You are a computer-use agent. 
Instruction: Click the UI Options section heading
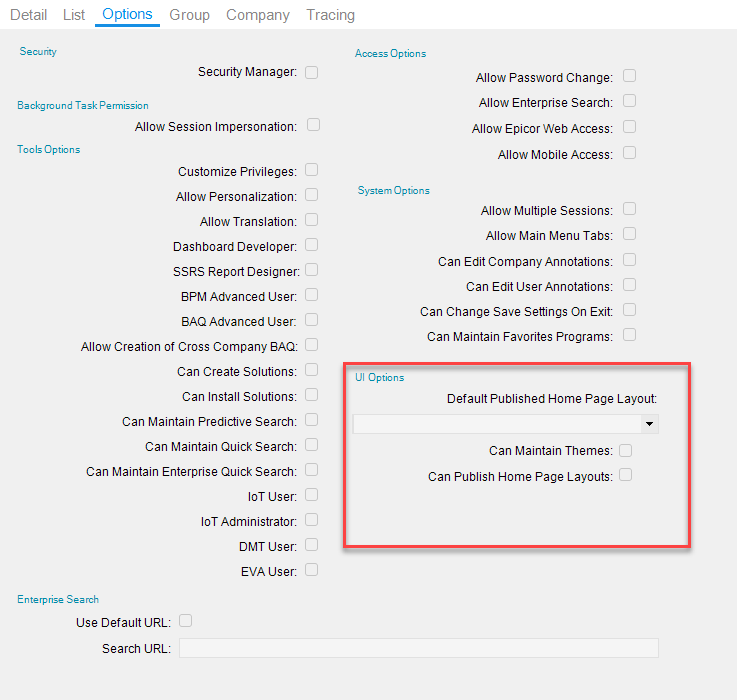[x=379, y=378]
